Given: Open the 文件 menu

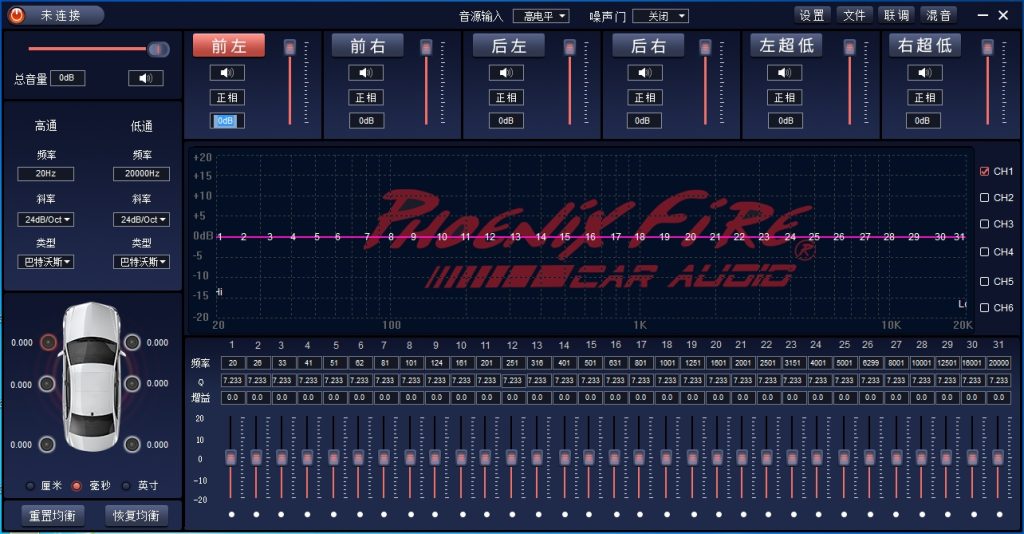Looking at the screenshot, I should [x=854, y=15].
